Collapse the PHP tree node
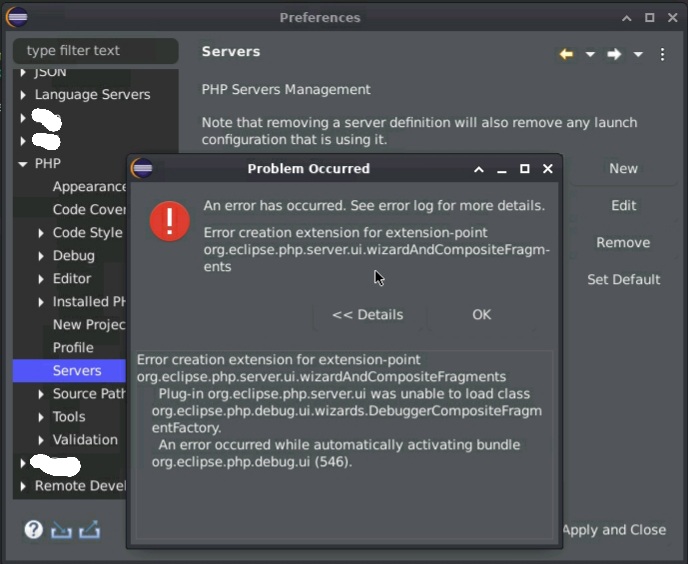 click(x=22, y=164)
